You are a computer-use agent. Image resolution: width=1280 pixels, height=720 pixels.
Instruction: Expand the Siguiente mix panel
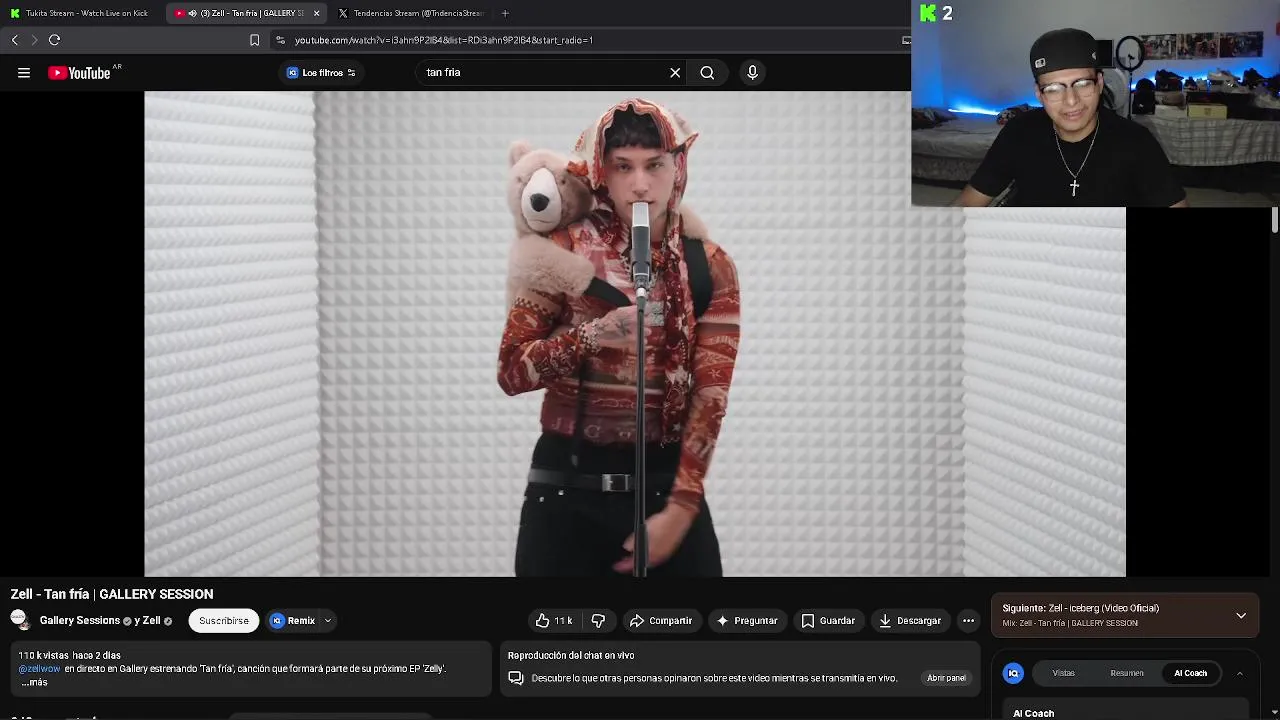click(x=1241, y=616)
